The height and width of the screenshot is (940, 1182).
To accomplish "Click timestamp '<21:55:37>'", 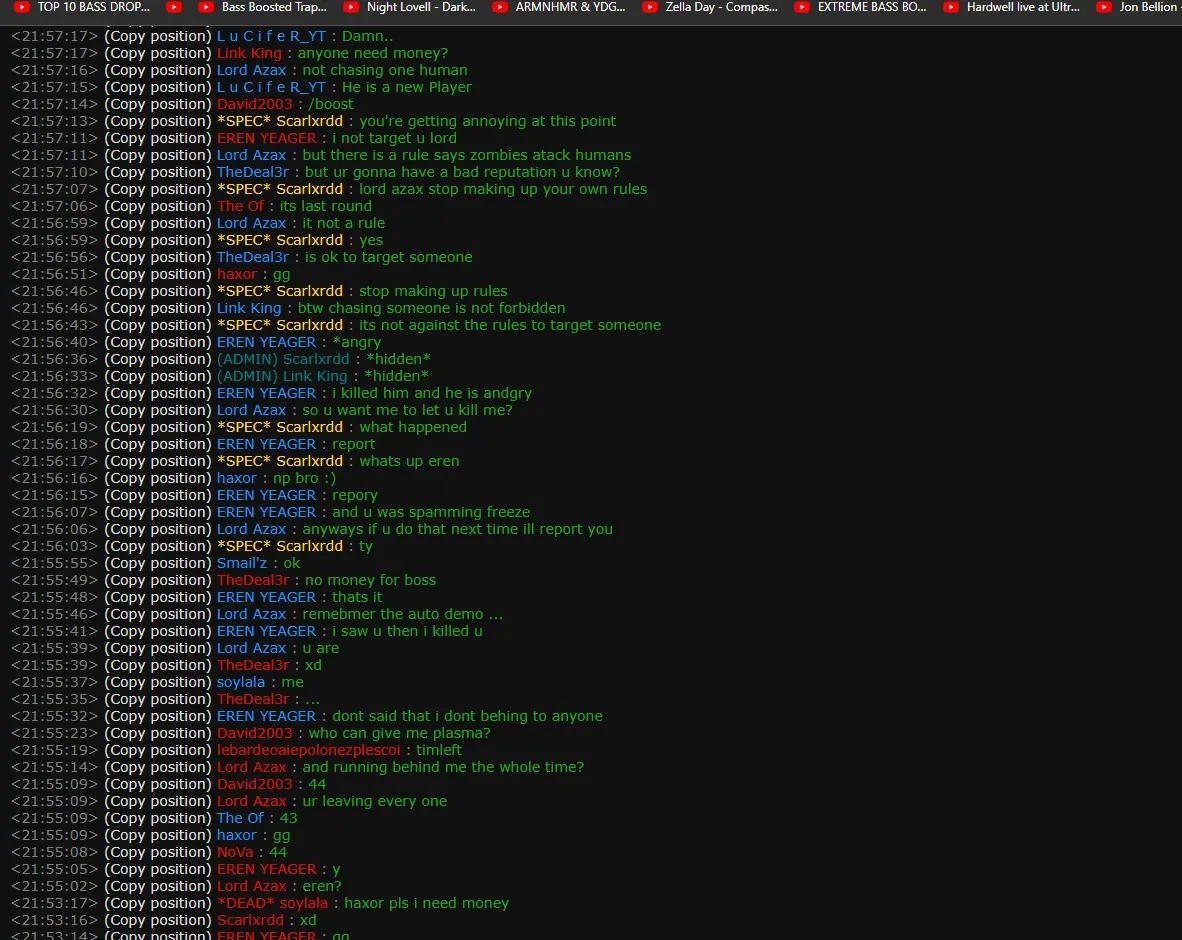I will [x=54, y=682].
